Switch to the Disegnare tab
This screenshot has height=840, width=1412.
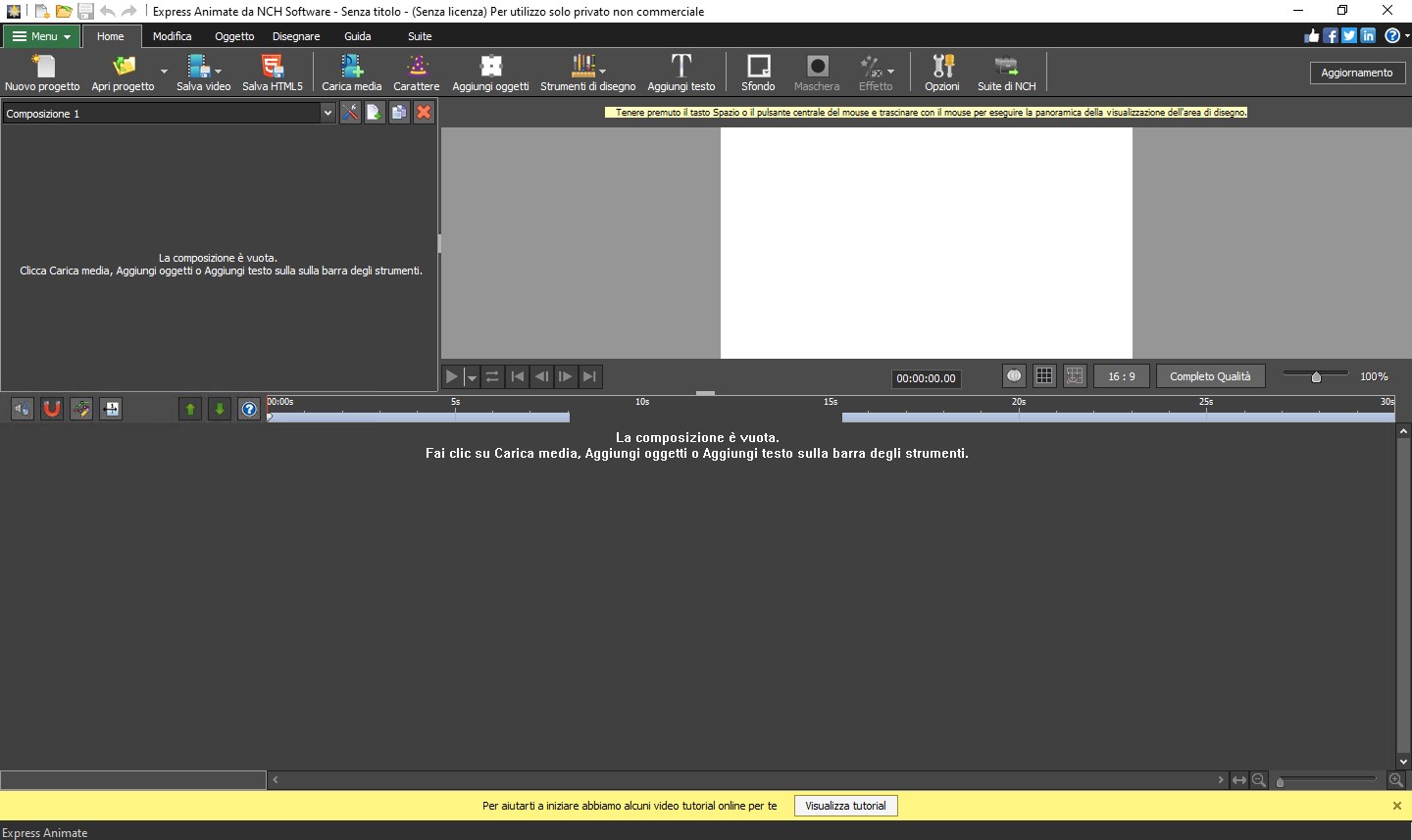(x=296, y=36)
